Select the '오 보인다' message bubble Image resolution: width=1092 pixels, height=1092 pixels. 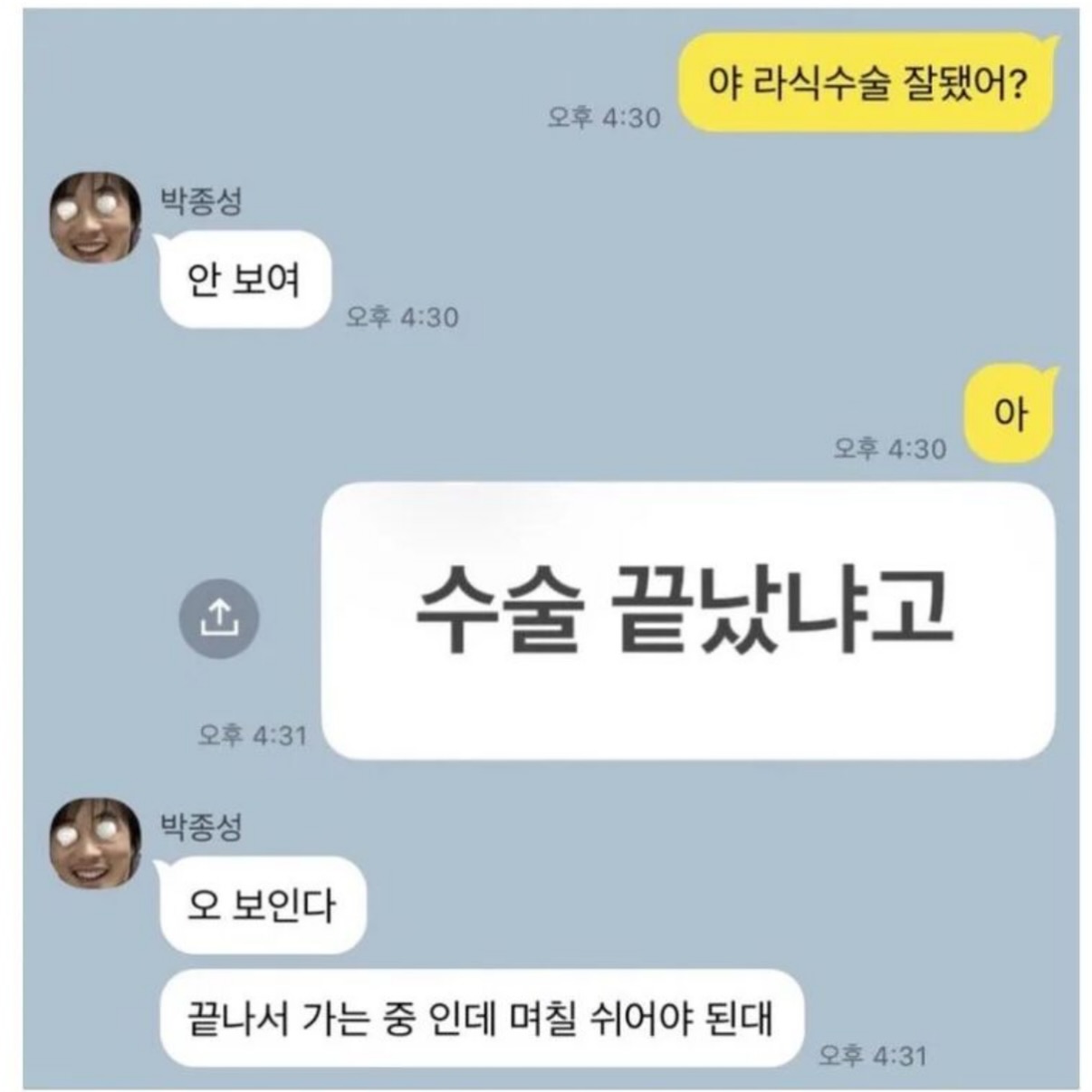[x=261, y=905]
